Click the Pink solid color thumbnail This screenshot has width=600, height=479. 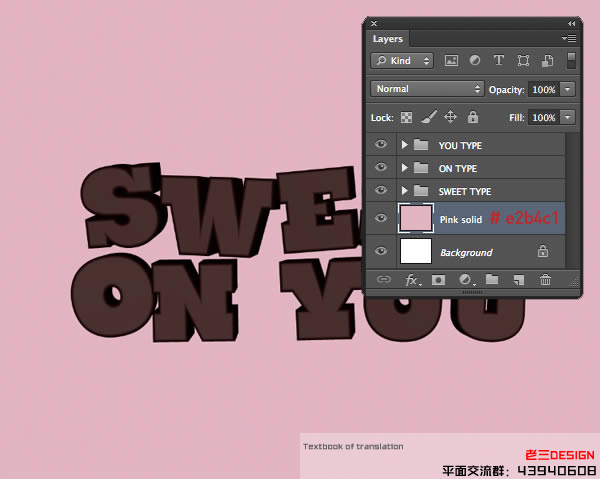click(x=415, y=218)
